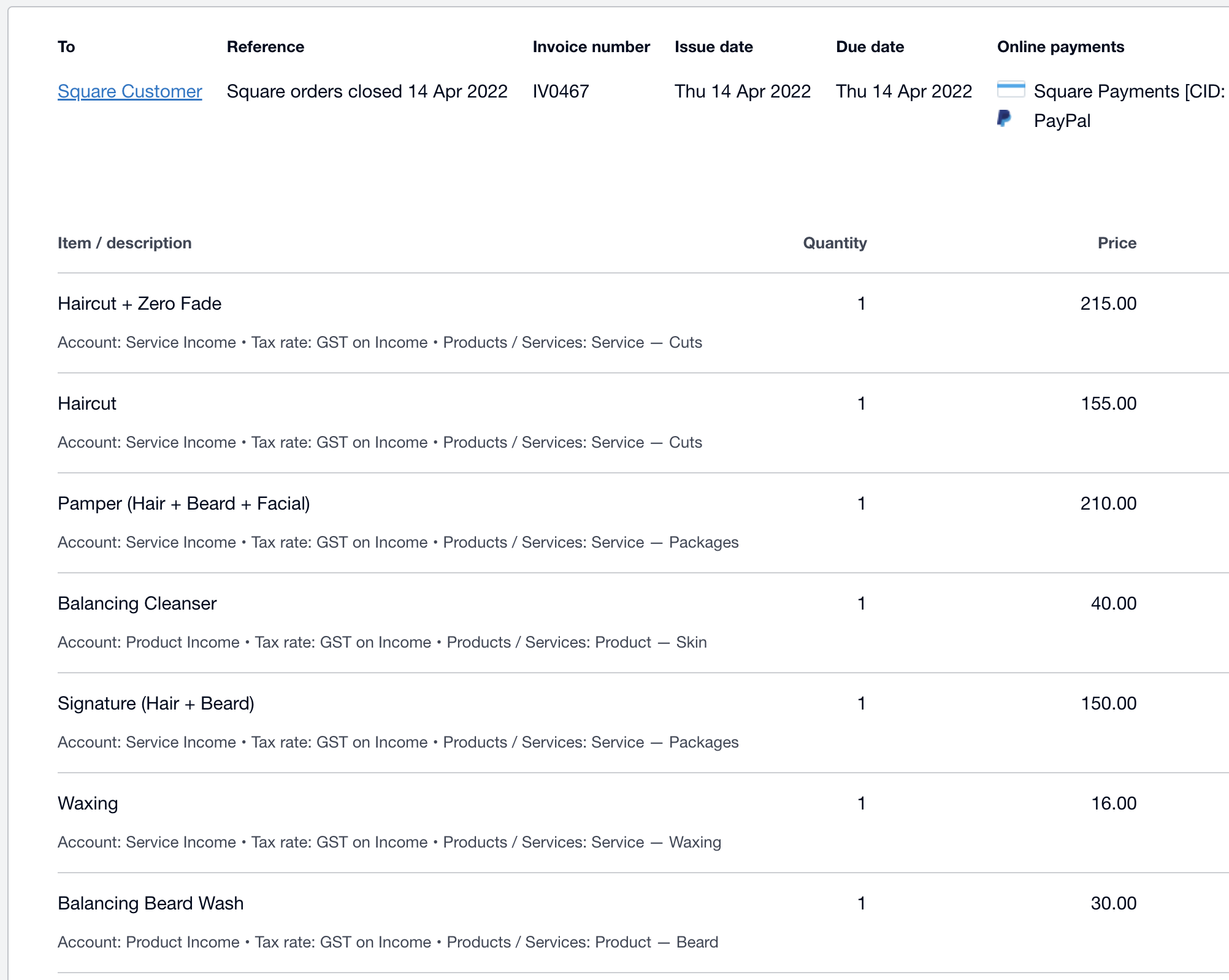Click the Square Payments card icon
Viewport: 1229px width, 980px height.
1011,90
